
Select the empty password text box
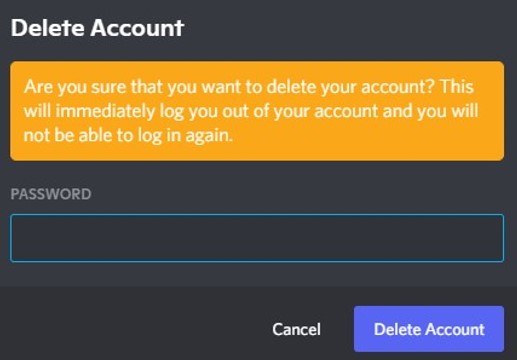click(257, 238)
